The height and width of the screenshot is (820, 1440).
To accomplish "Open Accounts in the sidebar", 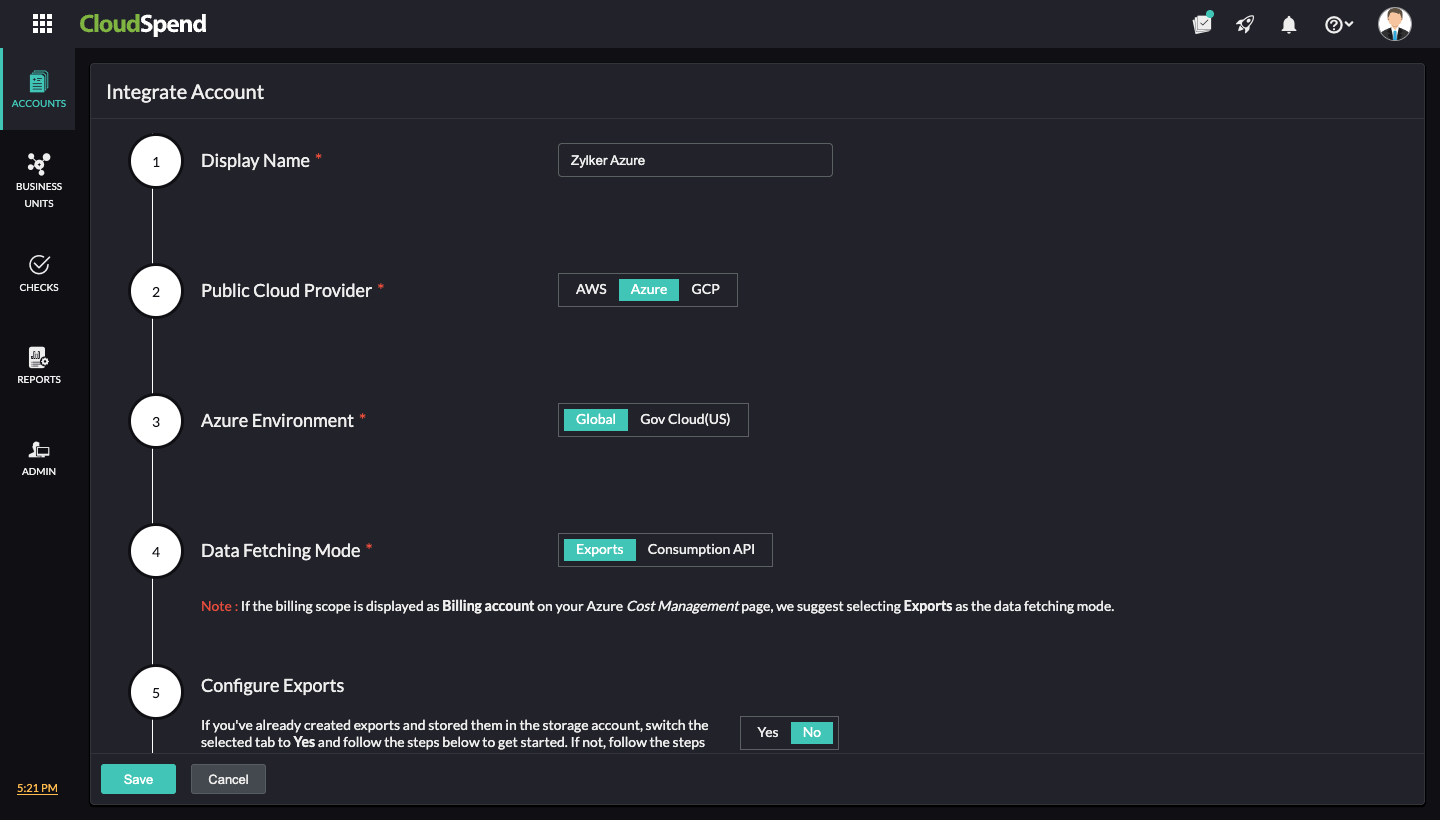I will point(39,89).
